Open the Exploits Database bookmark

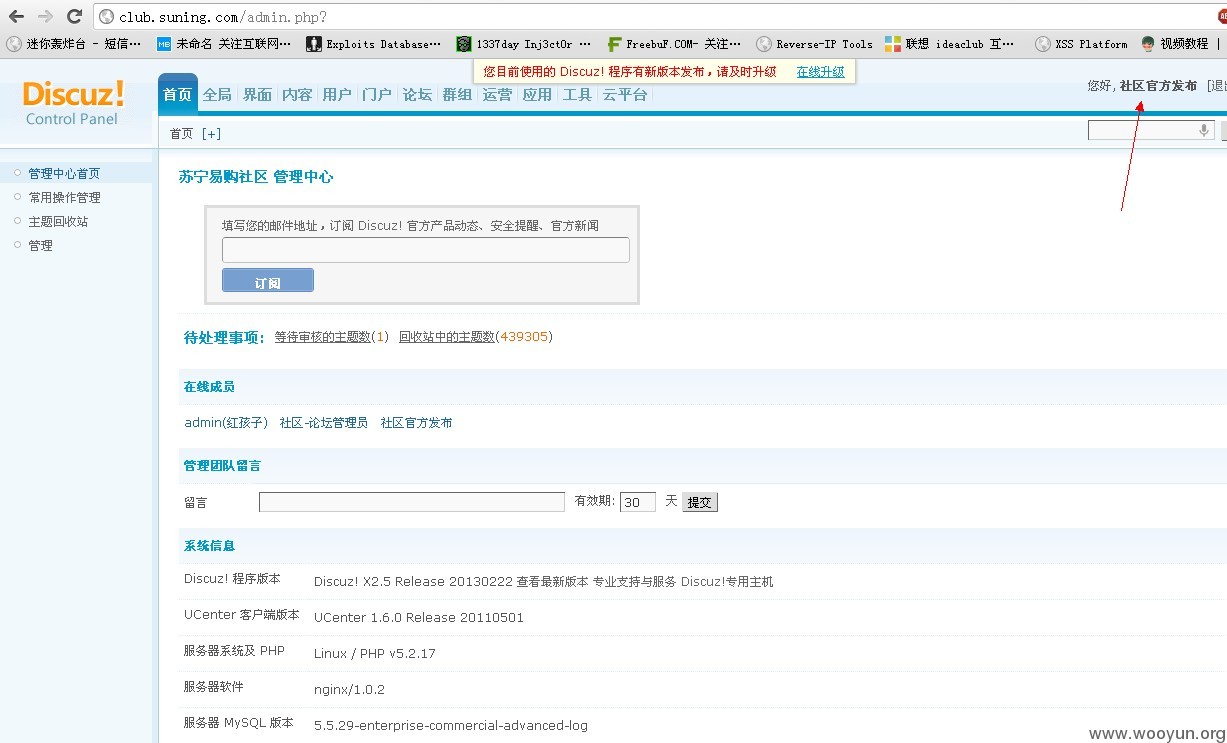(x=373, y=44)
